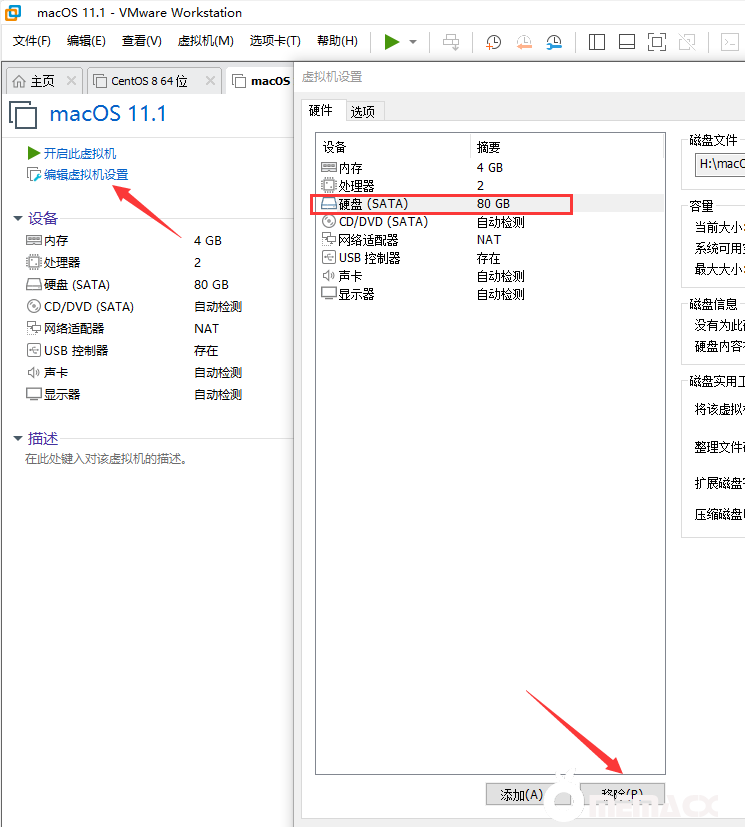This screenshot has width=745, height=827.
Task: Select 硬盘 (SATA) row in settings list
Action: 489,204
